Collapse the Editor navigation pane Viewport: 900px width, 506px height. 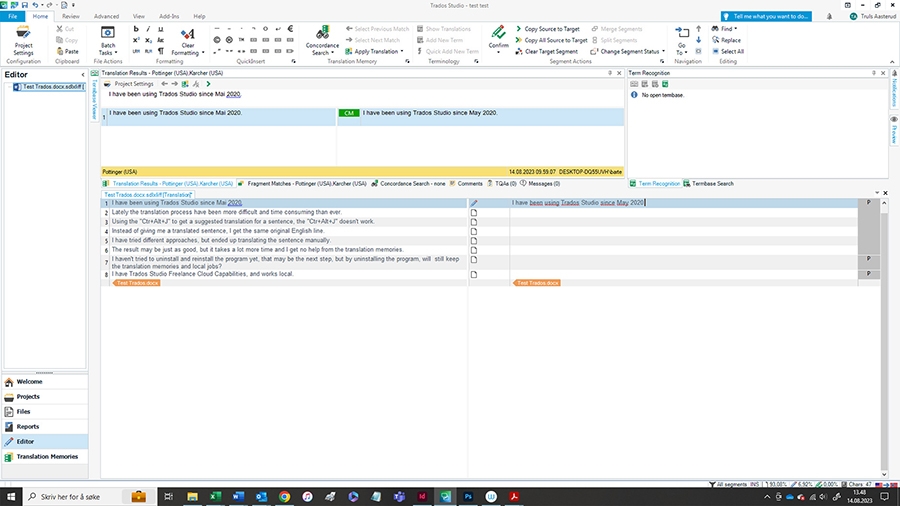coord(83,75)
